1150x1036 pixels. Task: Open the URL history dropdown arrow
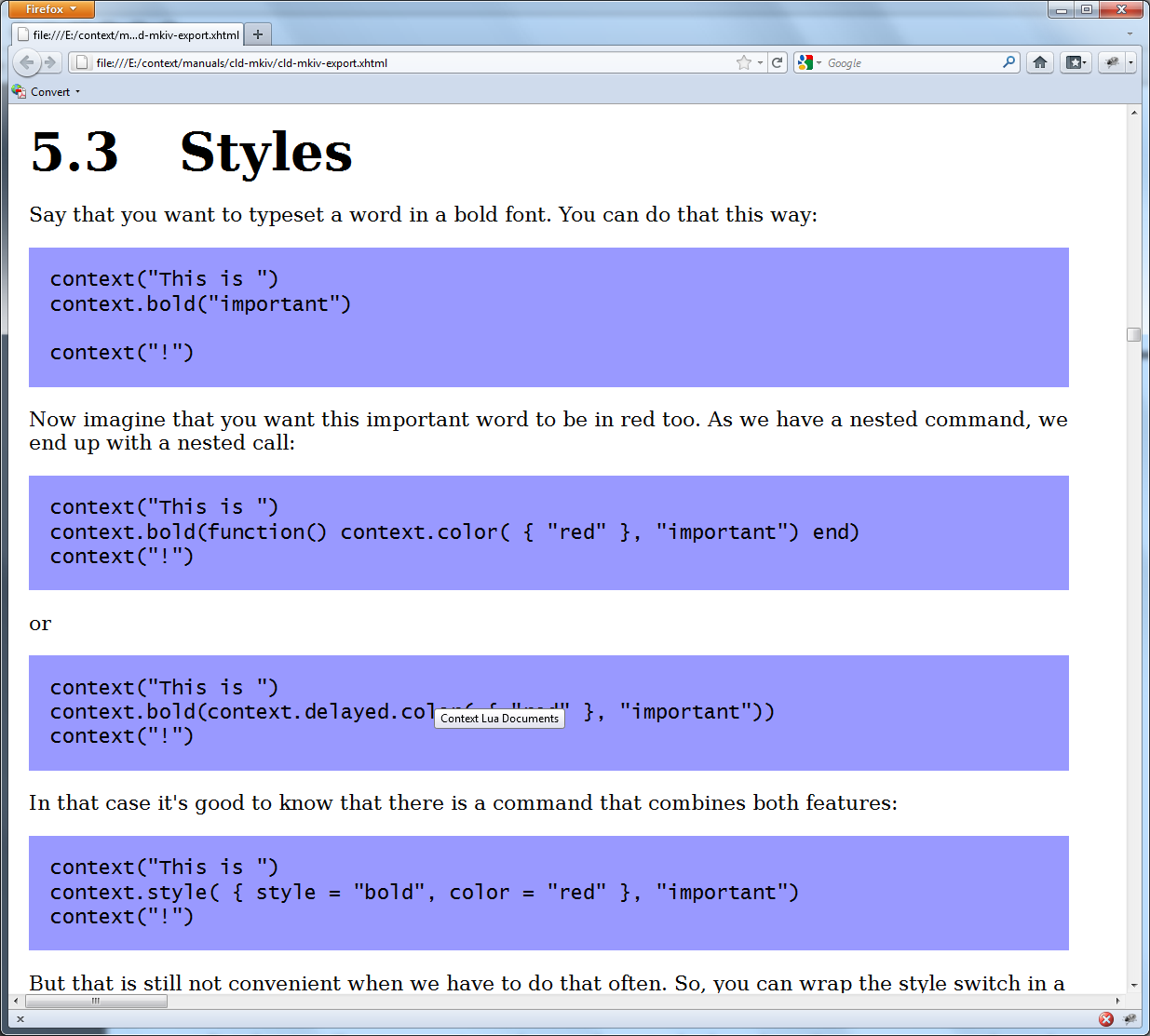(761, 62)
